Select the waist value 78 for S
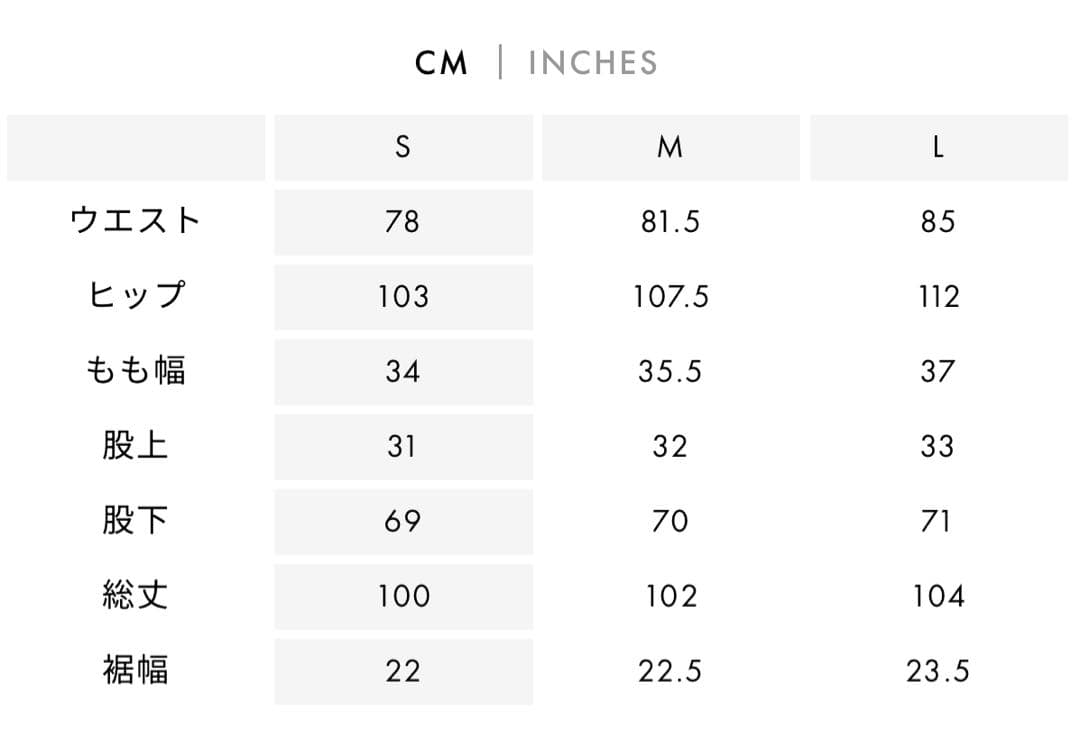 (403, 222)
